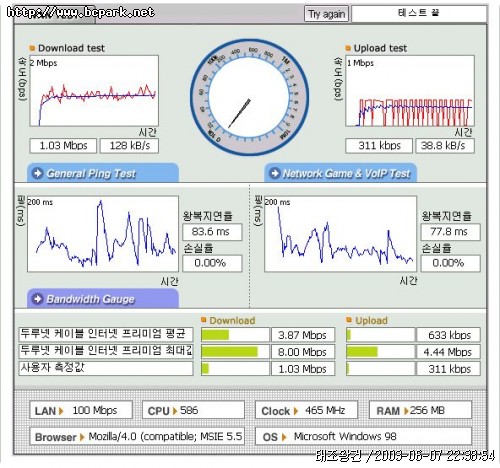Click the OS Microsoft Windows 98 field
The image size is (500, 468).
point(364,436)
